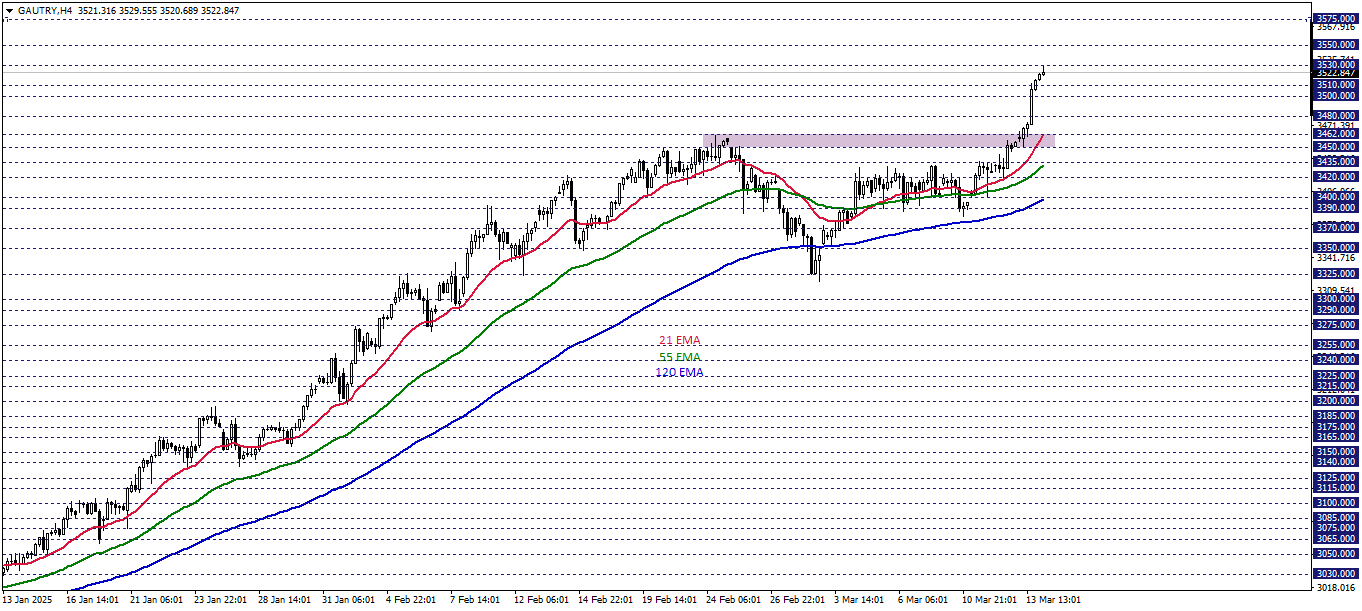Click the 3018.016 value on price axis

(1336, 589)
